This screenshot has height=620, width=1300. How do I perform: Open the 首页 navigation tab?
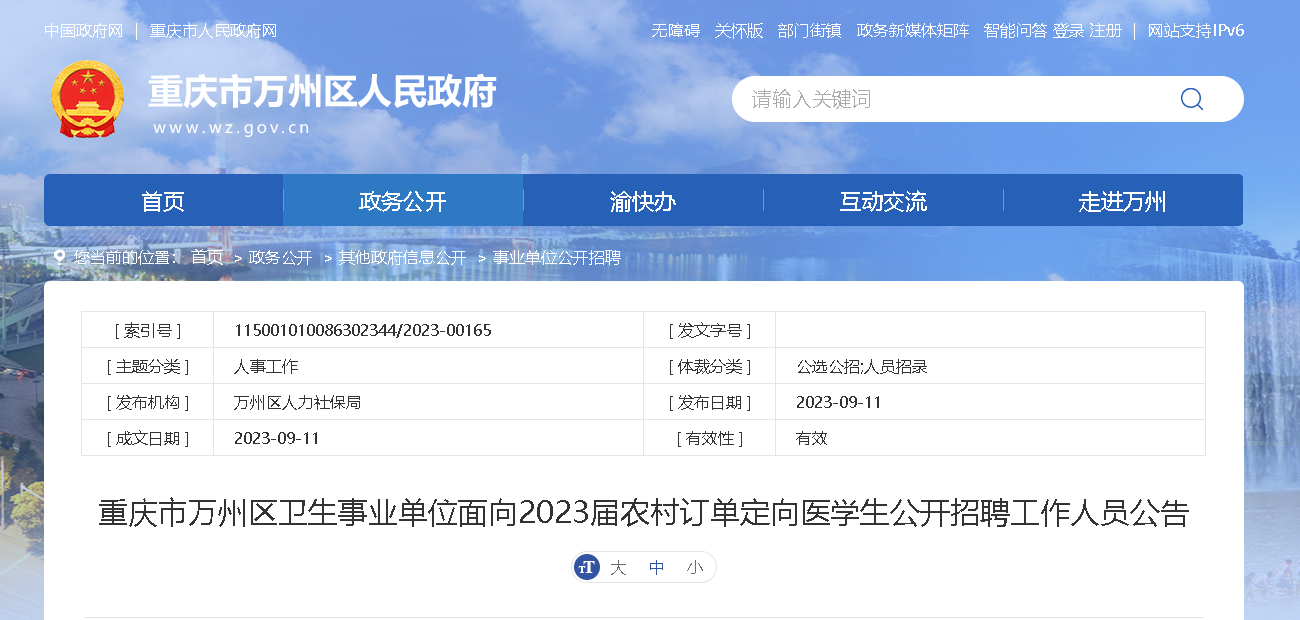tap(163, 201)
